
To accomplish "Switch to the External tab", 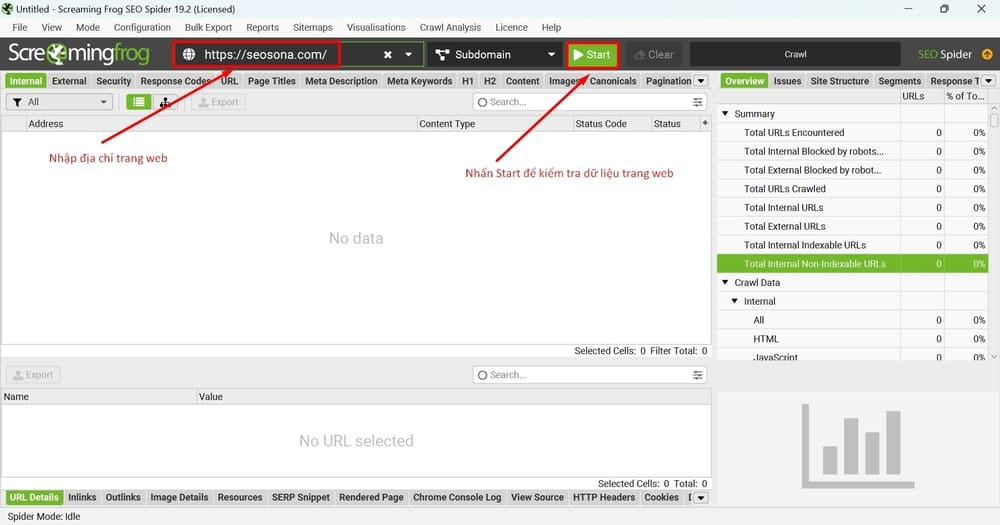I will (x=69, y=81).
